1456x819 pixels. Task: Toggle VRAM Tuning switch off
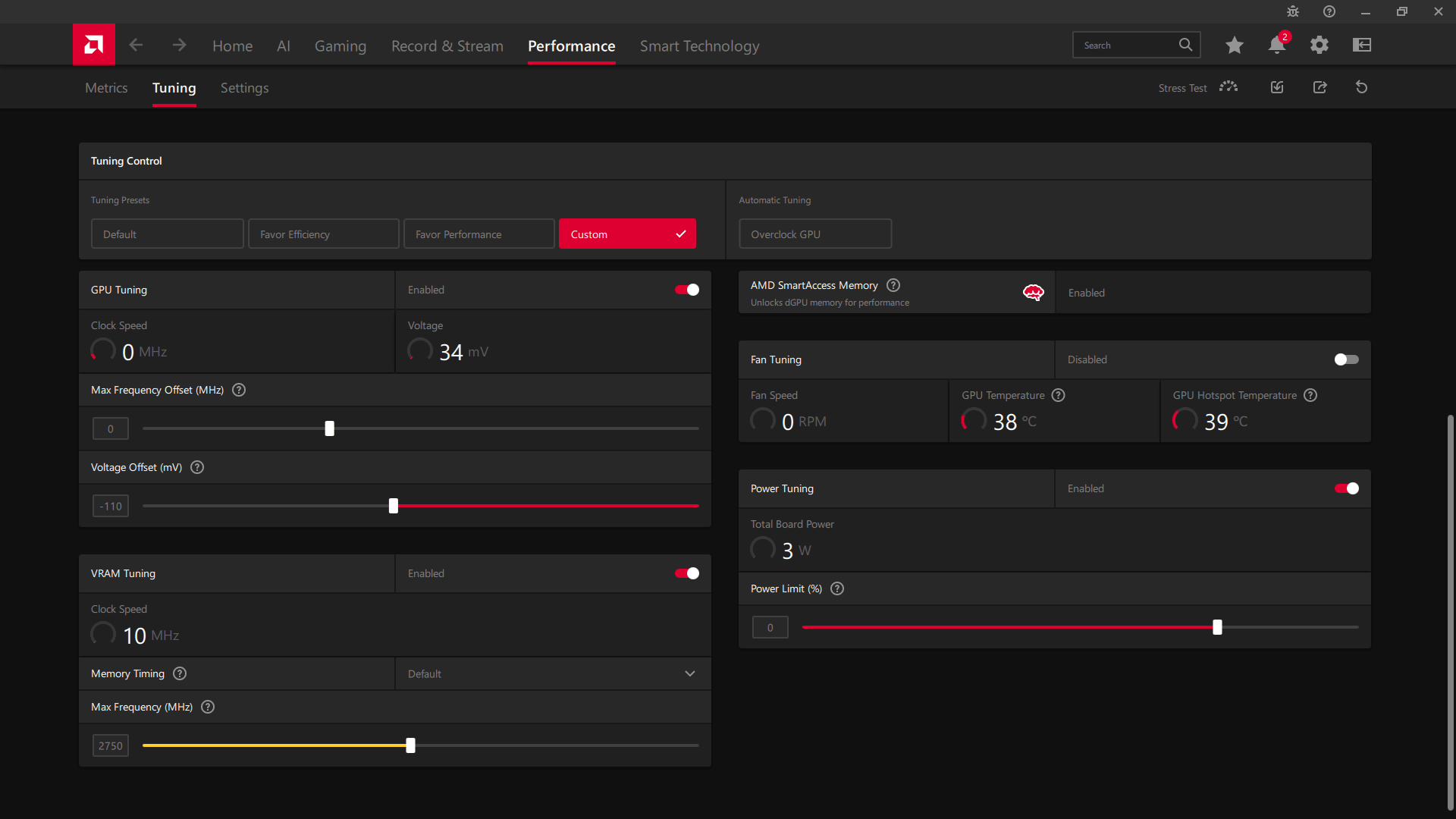coord(687,573)
